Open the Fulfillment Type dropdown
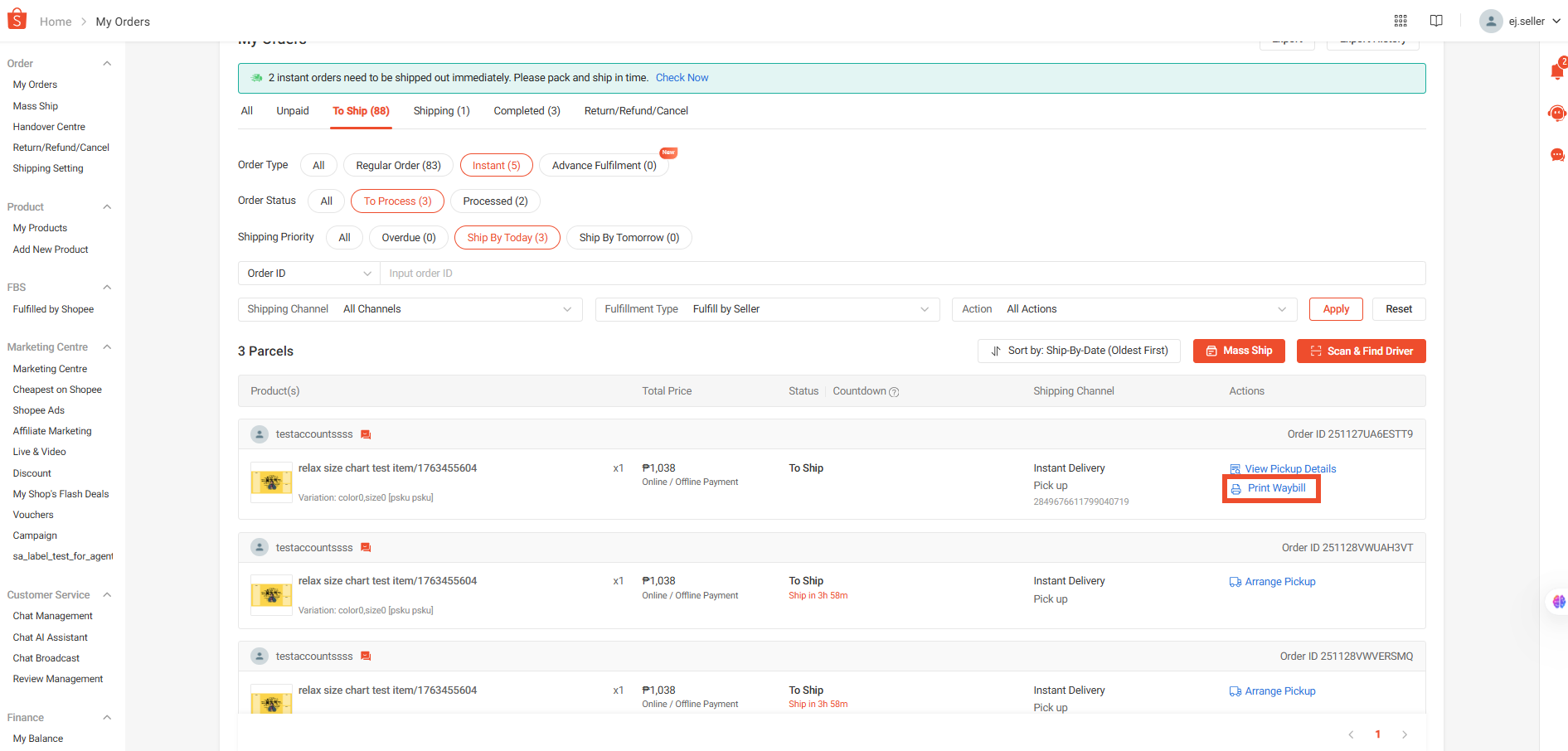Image resolution: width=1568 pixels, height=751 pixels. click(x=767, y=309)
